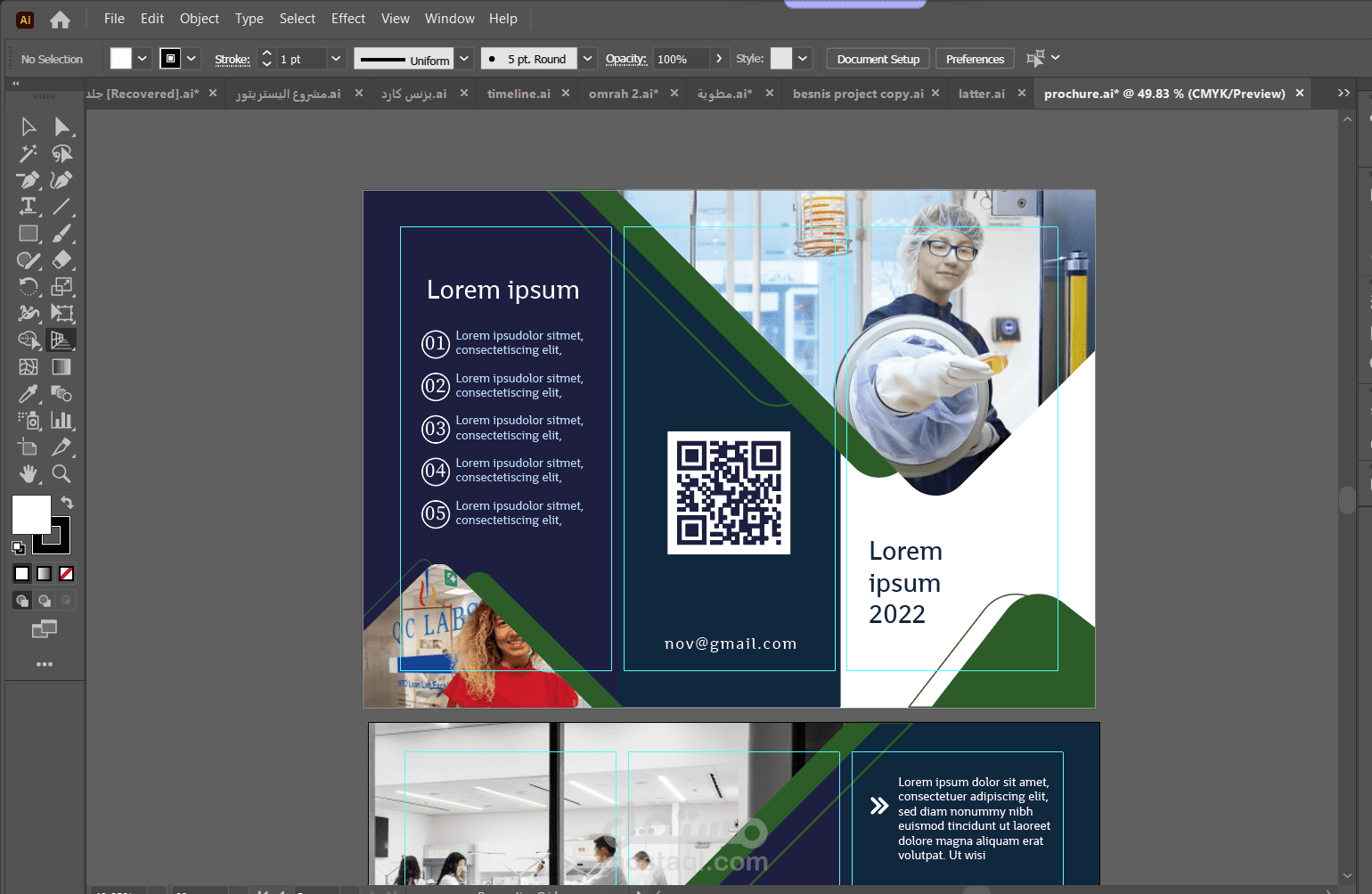Image resolution: width=1372 pixels, height=894 pixels.
Task: Switch to timeline.ai tab
Action: [519, 94]
